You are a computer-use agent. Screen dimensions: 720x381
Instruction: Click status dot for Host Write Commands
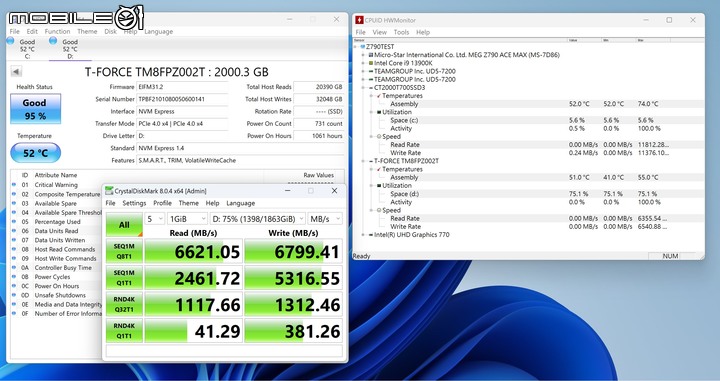pyautogui.click(x=14, y=258)
